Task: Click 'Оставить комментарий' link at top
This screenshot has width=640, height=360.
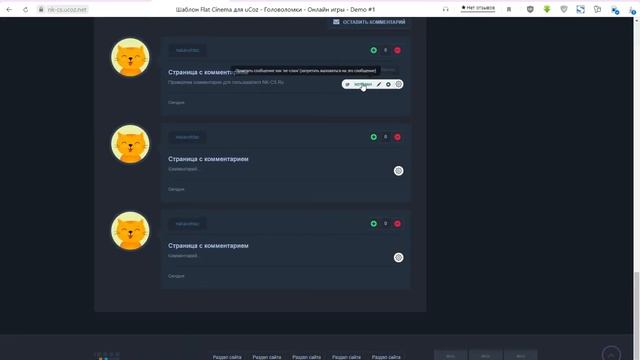Action: (x=374, y=22)
